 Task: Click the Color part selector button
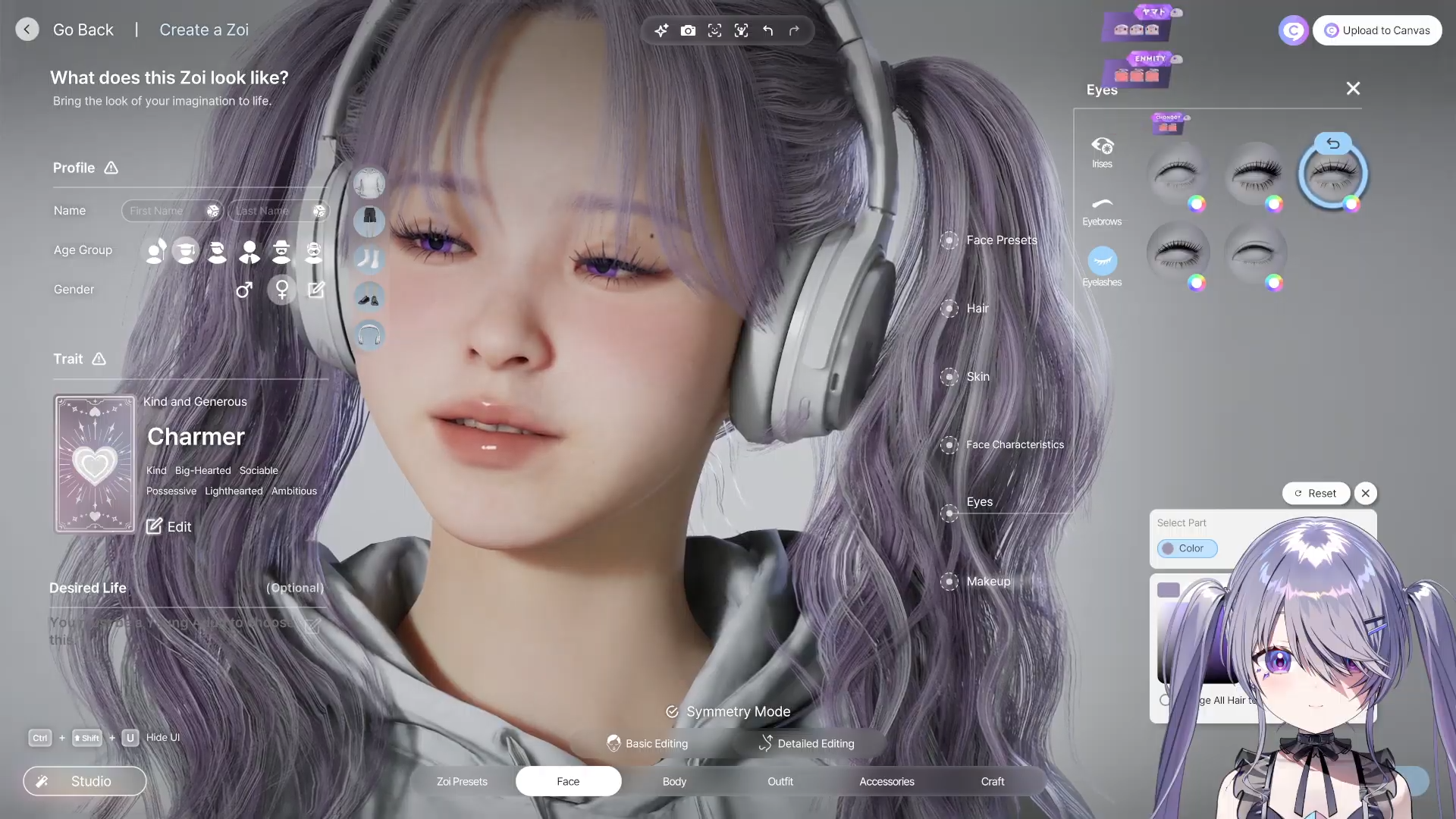(x=1187, y=548)
